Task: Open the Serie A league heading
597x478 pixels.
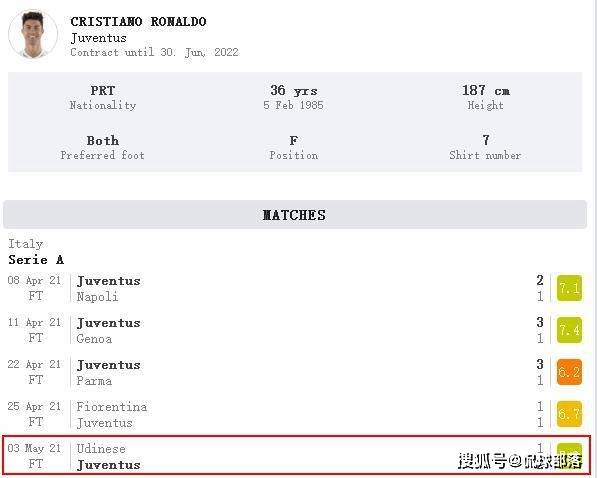Action: [36, 260]
